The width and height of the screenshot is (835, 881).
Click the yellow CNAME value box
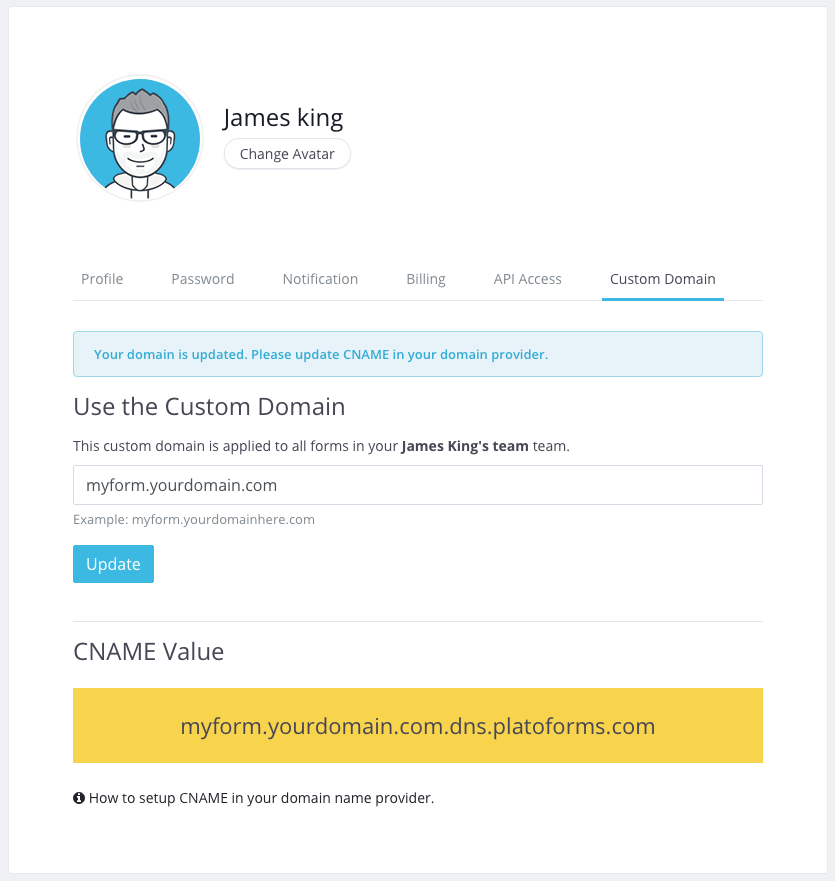tap(418, 726)
